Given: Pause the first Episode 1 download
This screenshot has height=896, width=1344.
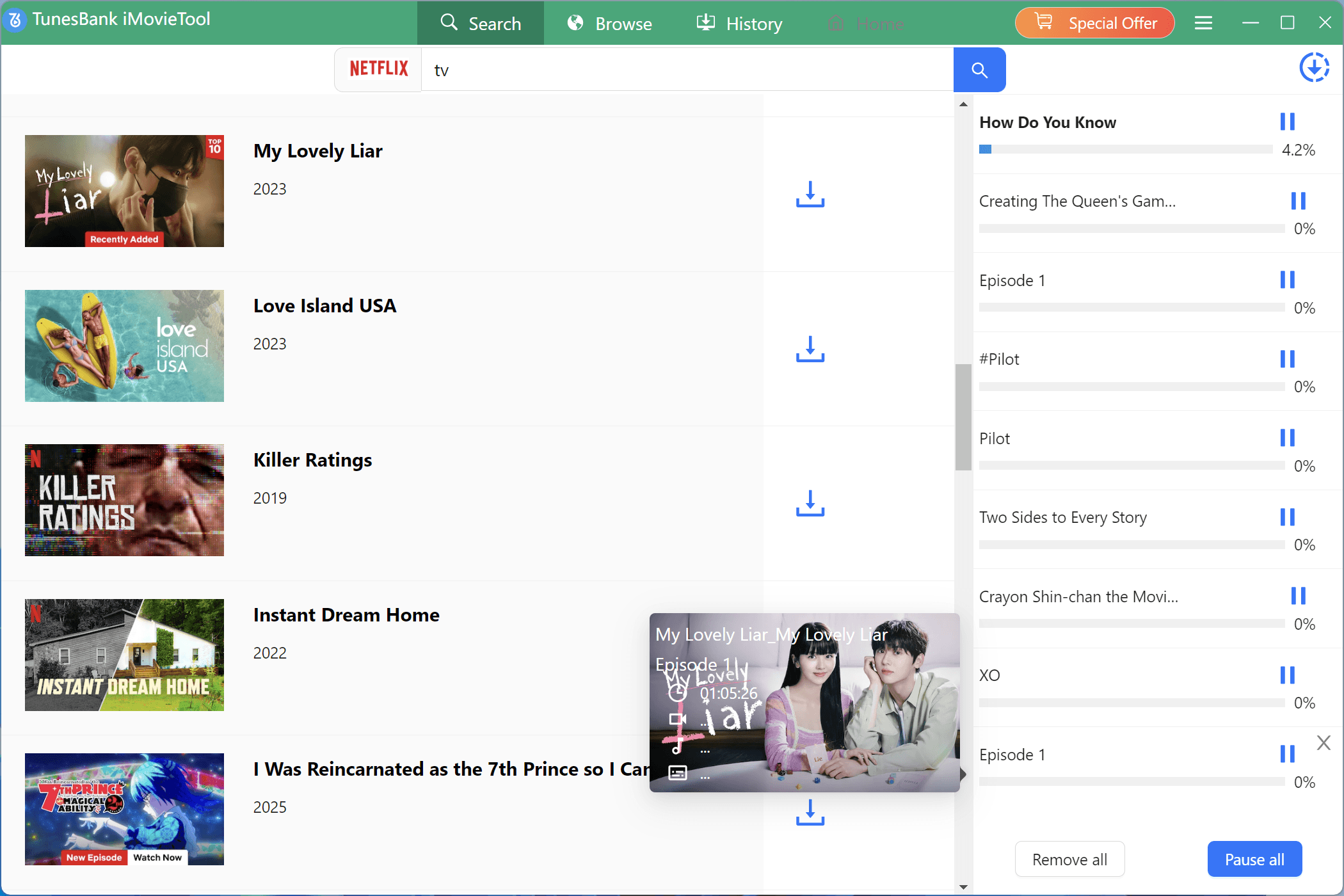Looking at the screenshot, I should (1287, 280).
